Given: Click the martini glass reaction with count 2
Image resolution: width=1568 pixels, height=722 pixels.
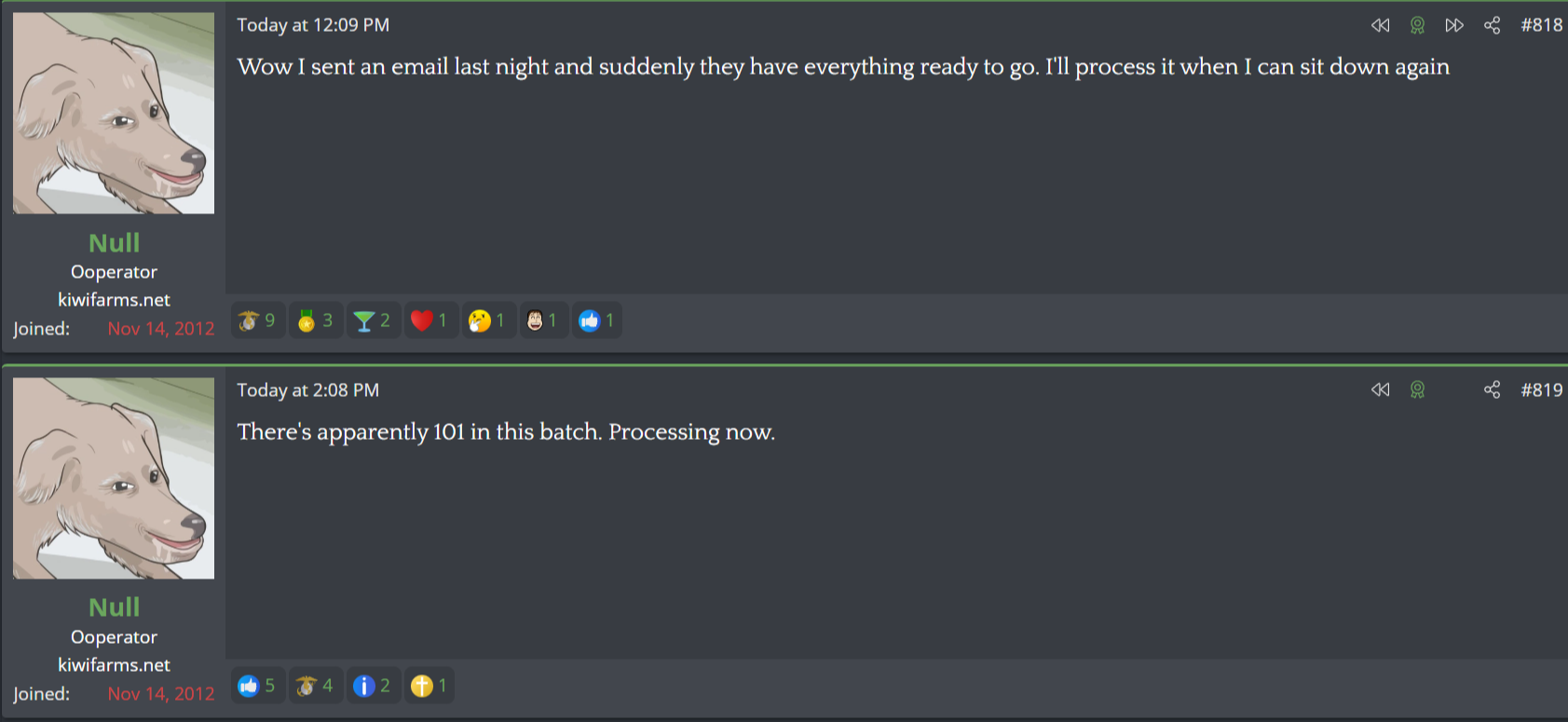Looking at the screenshot, I should 373,320.
